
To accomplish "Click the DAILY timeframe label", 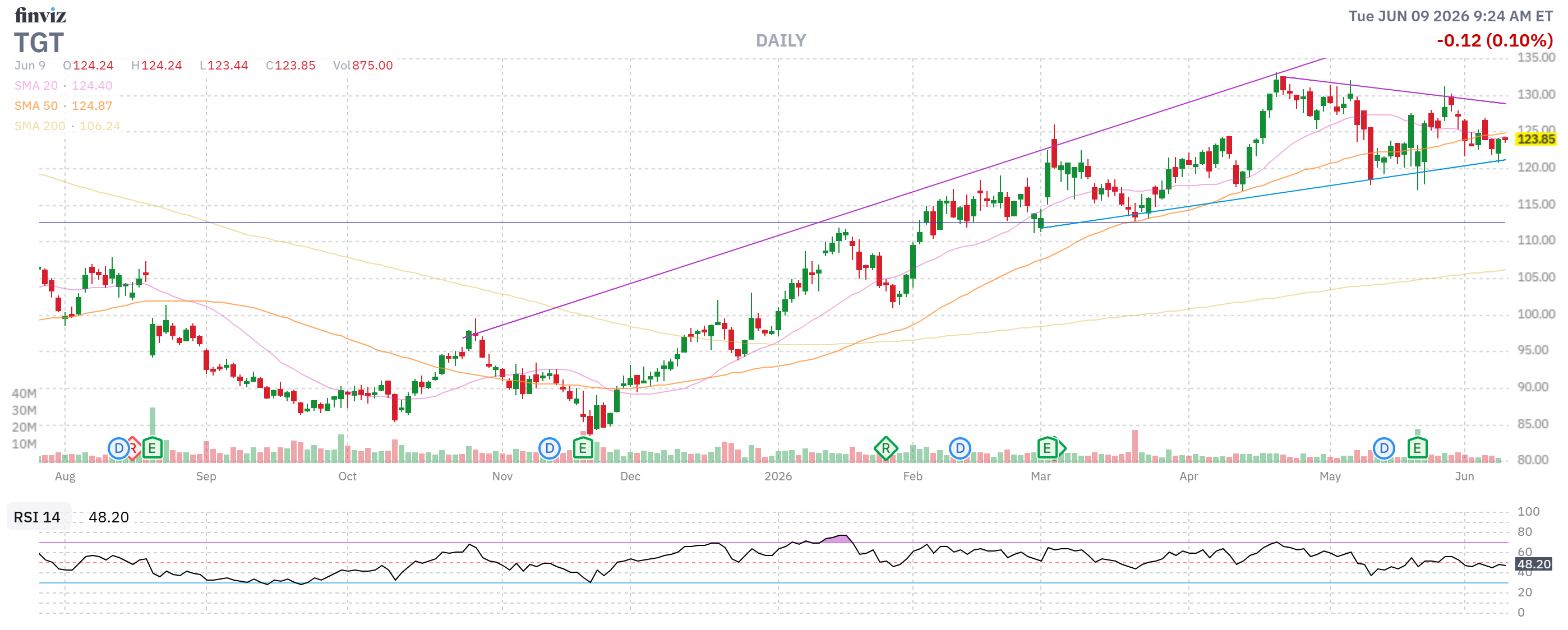I will click(x=781, y=41).
